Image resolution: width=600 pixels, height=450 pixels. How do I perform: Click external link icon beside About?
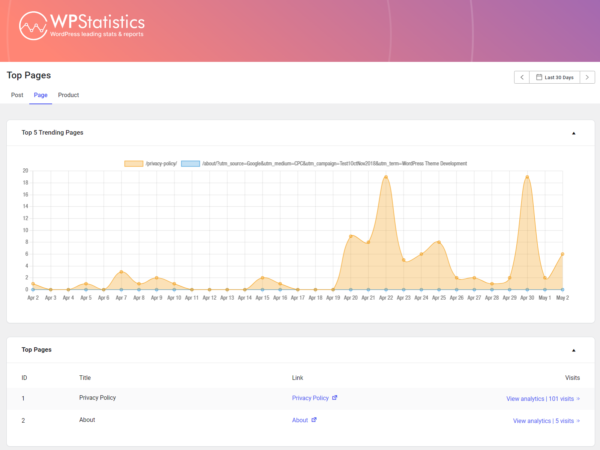[316, 421]
